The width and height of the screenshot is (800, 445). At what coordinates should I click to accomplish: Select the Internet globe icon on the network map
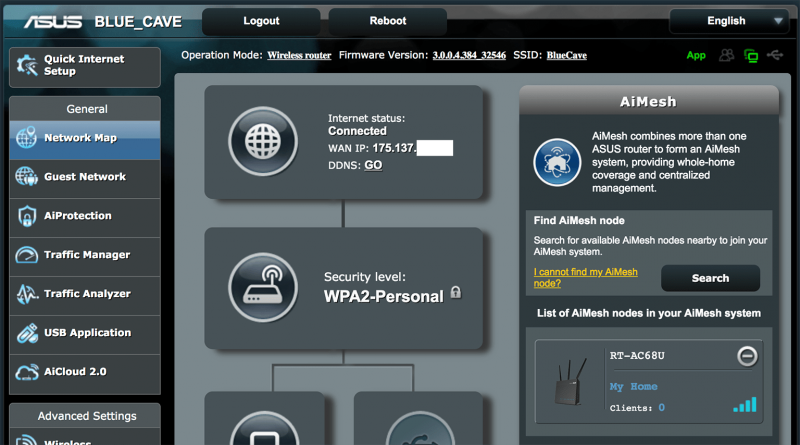pos(263,141)
